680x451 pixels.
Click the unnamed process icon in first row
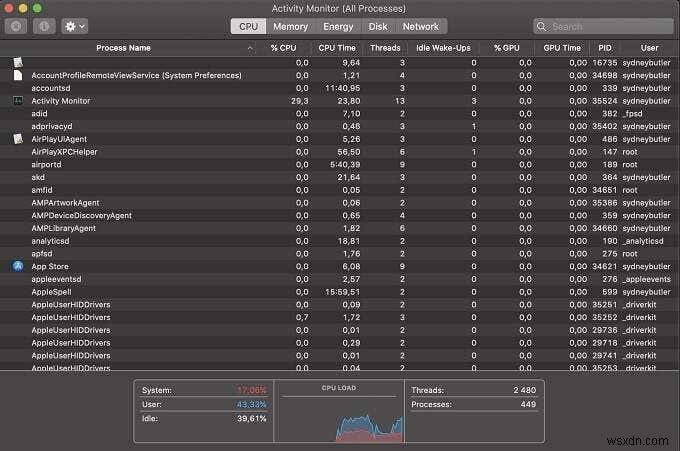click(x=18, y=62)
